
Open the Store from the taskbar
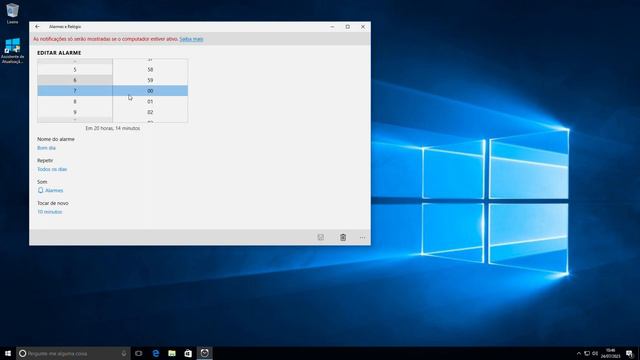pyautogui.click(x=188, y=353)
